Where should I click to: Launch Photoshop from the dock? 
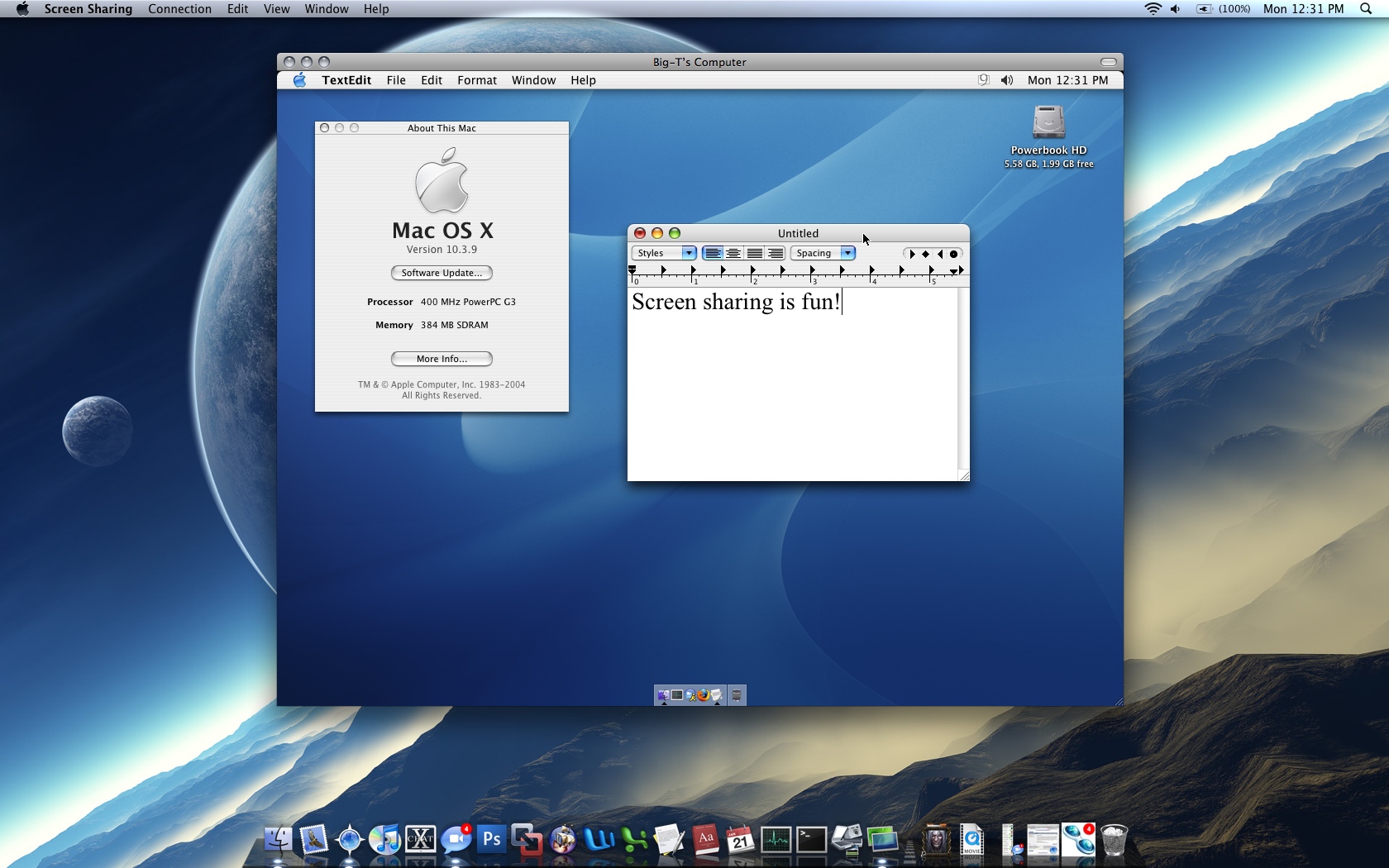491,840
